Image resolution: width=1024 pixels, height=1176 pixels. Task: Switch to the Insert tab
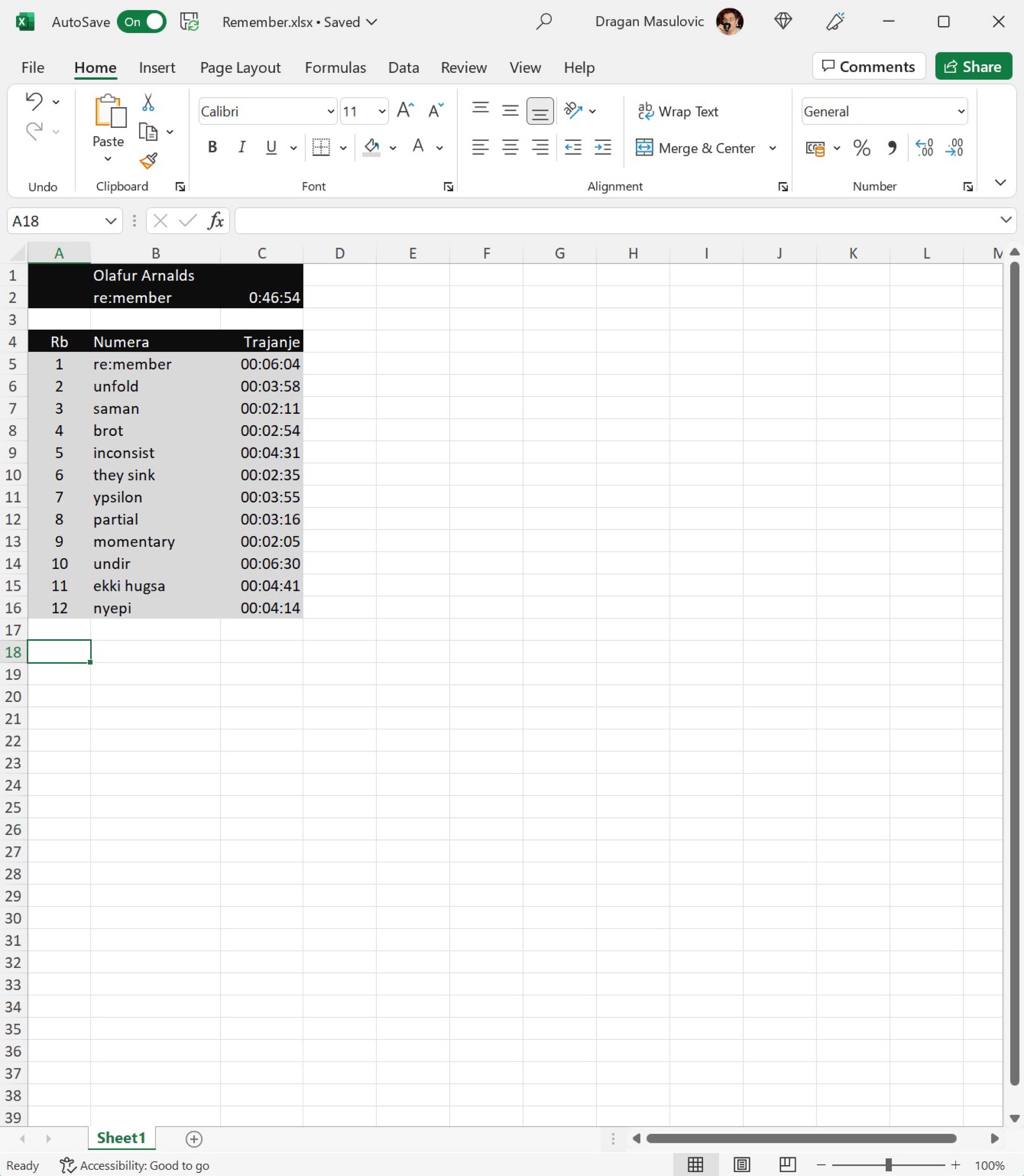click(157, 67)
